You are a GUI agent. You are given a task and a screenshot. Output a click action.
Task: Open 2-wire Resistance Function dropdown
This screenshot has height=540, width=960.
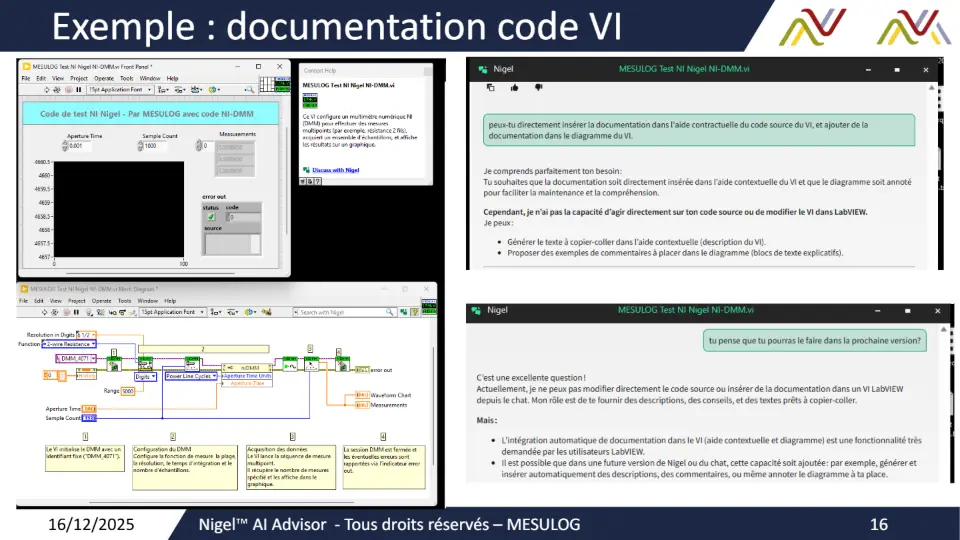[x=69, y=344]
